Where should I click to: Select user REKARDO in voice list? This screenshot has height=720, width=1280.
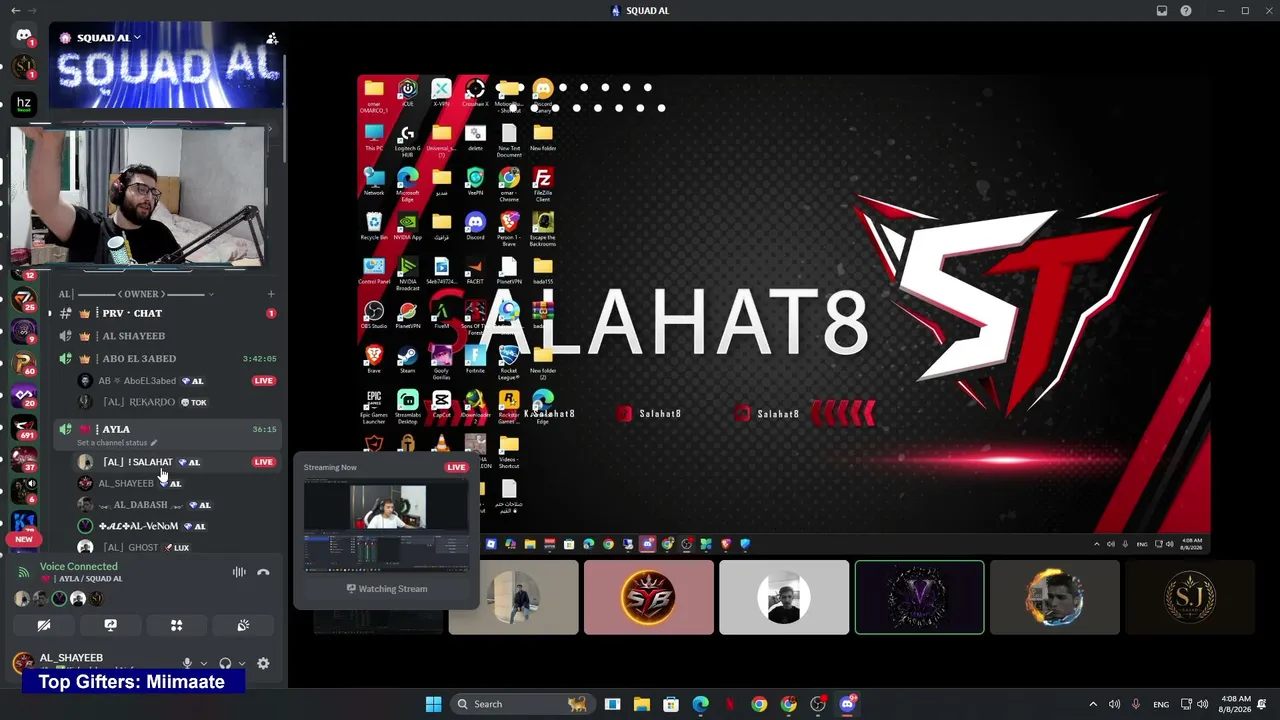155,402
